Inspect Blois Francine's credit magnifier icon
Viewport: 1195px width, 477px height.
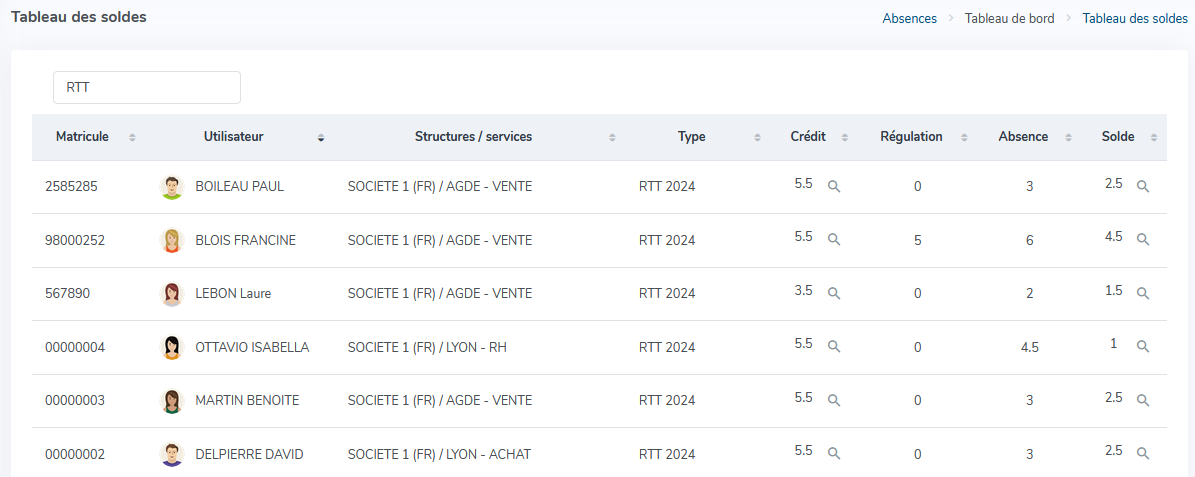point(834,240)
